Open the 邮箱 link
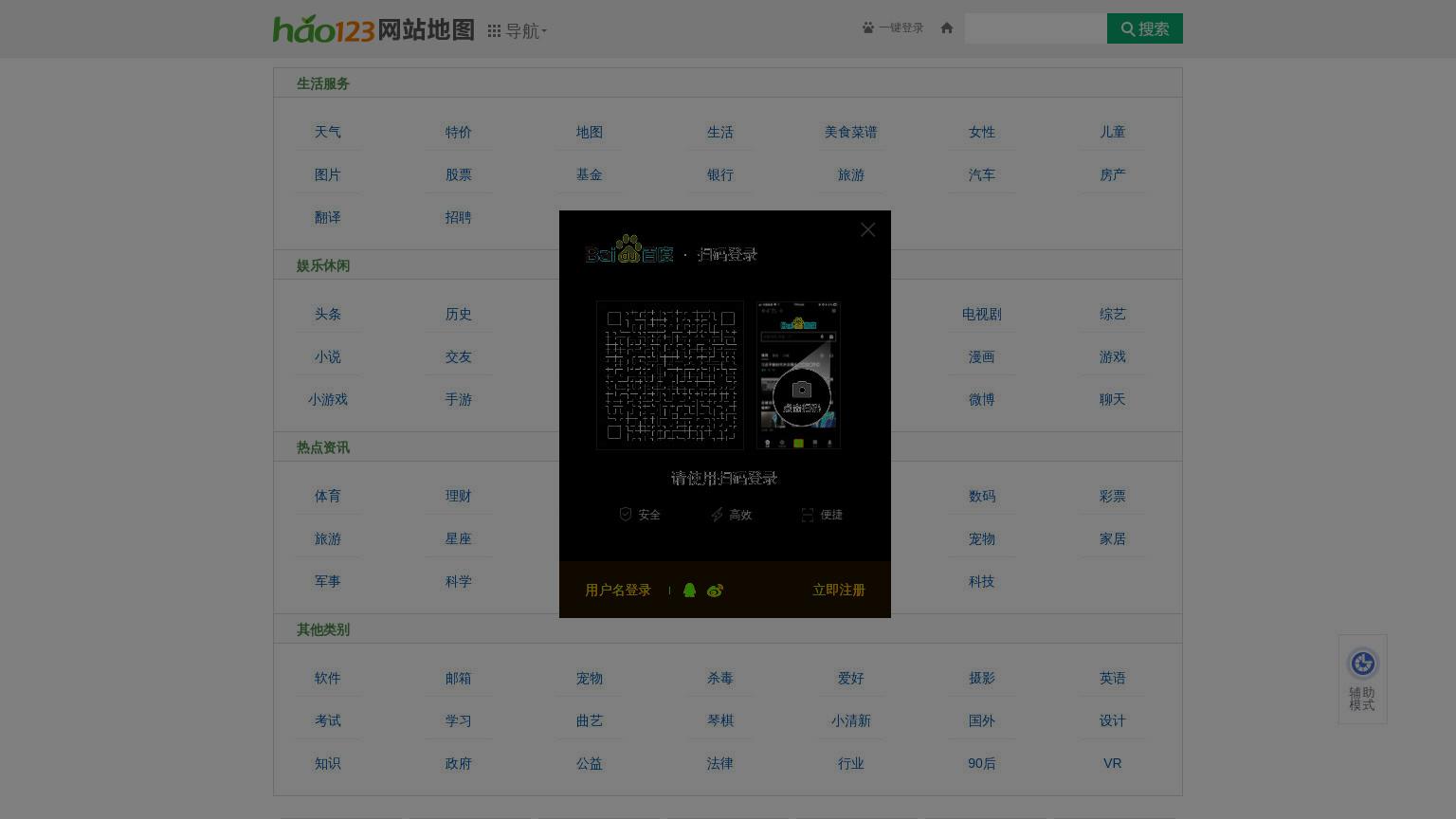This screenshot has width=1456, height=819. [x=459, y=678]
